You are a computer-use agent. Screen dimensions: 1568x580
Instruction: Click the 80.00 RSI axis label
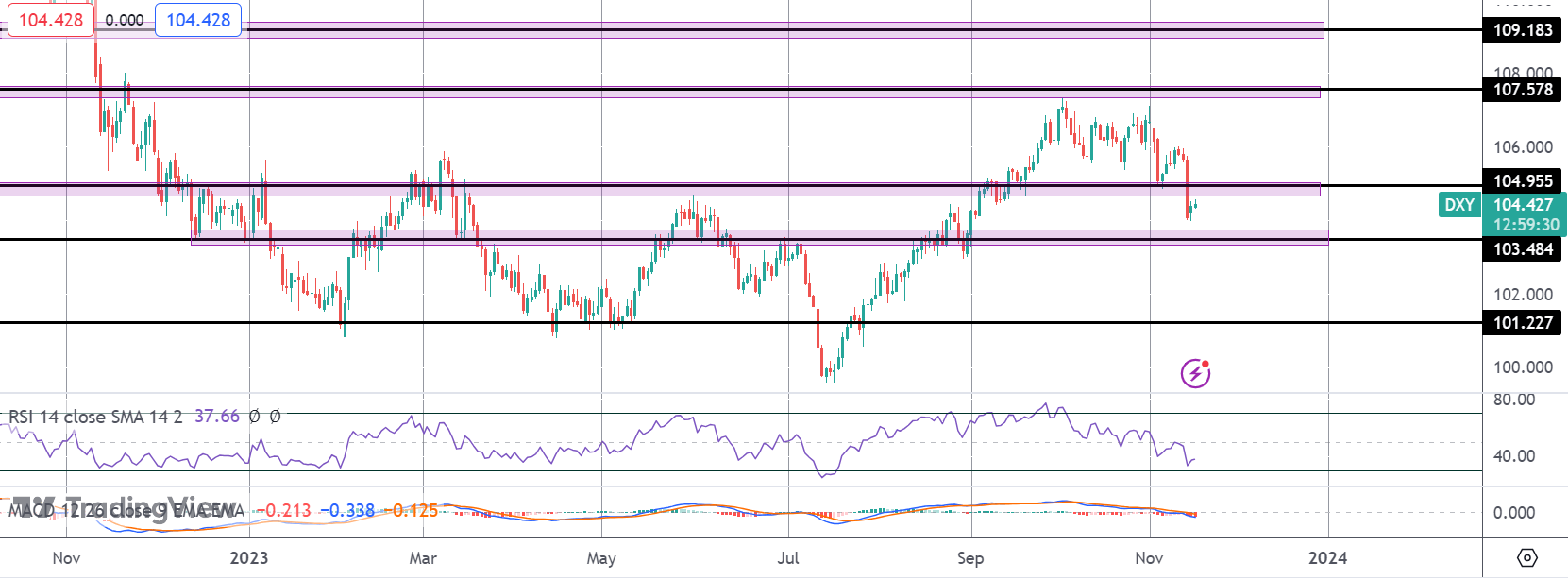pos(1513,400)
